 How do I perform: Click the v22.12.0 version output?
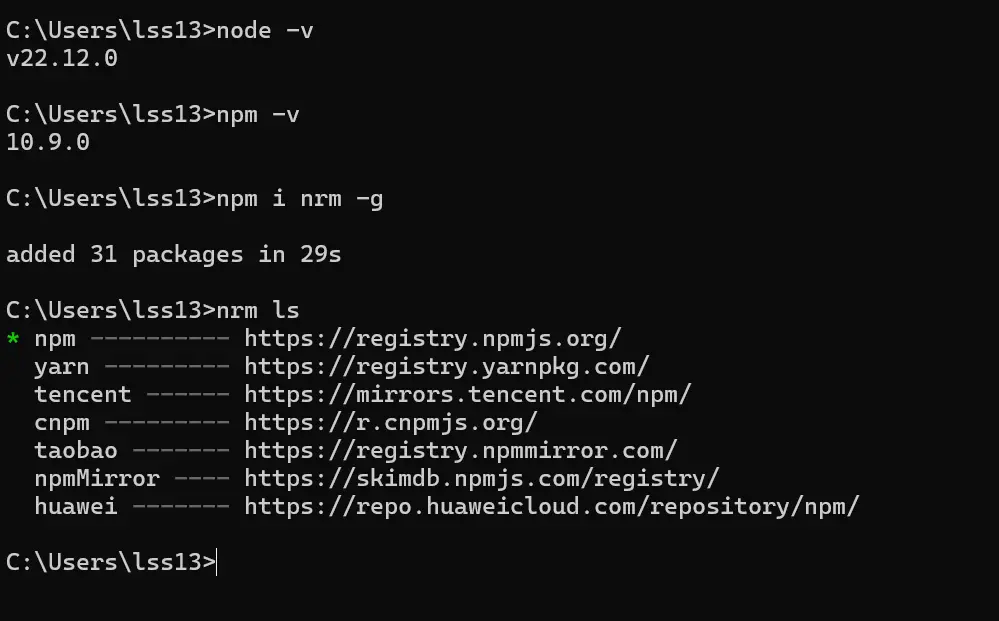[x=62, y=59]
